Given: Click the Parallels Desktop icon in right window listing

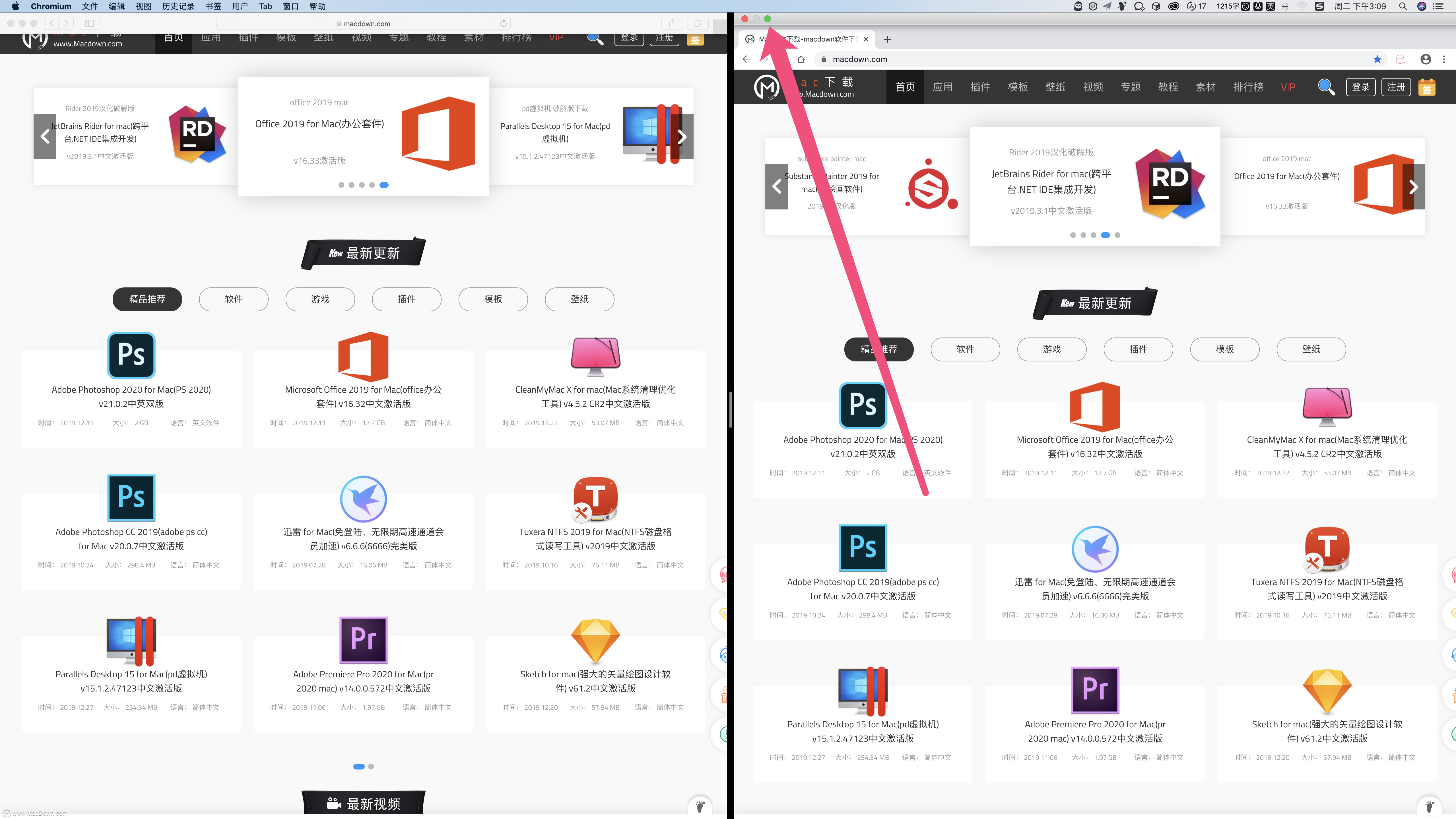Looking at the screenshot, I should 863,691.
